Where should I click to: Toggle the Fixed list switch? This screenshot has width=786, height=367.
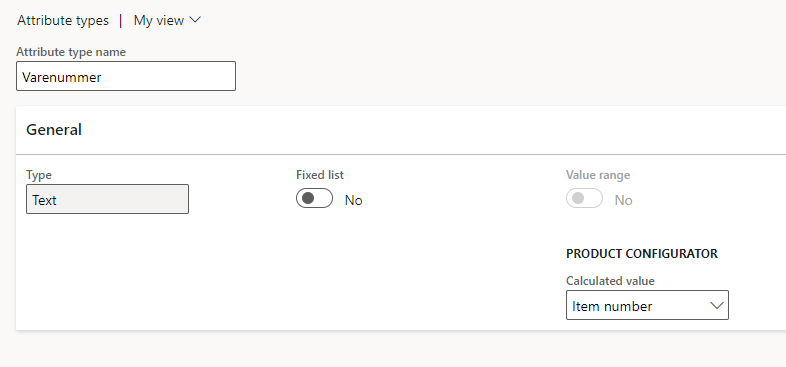(314, 198)
